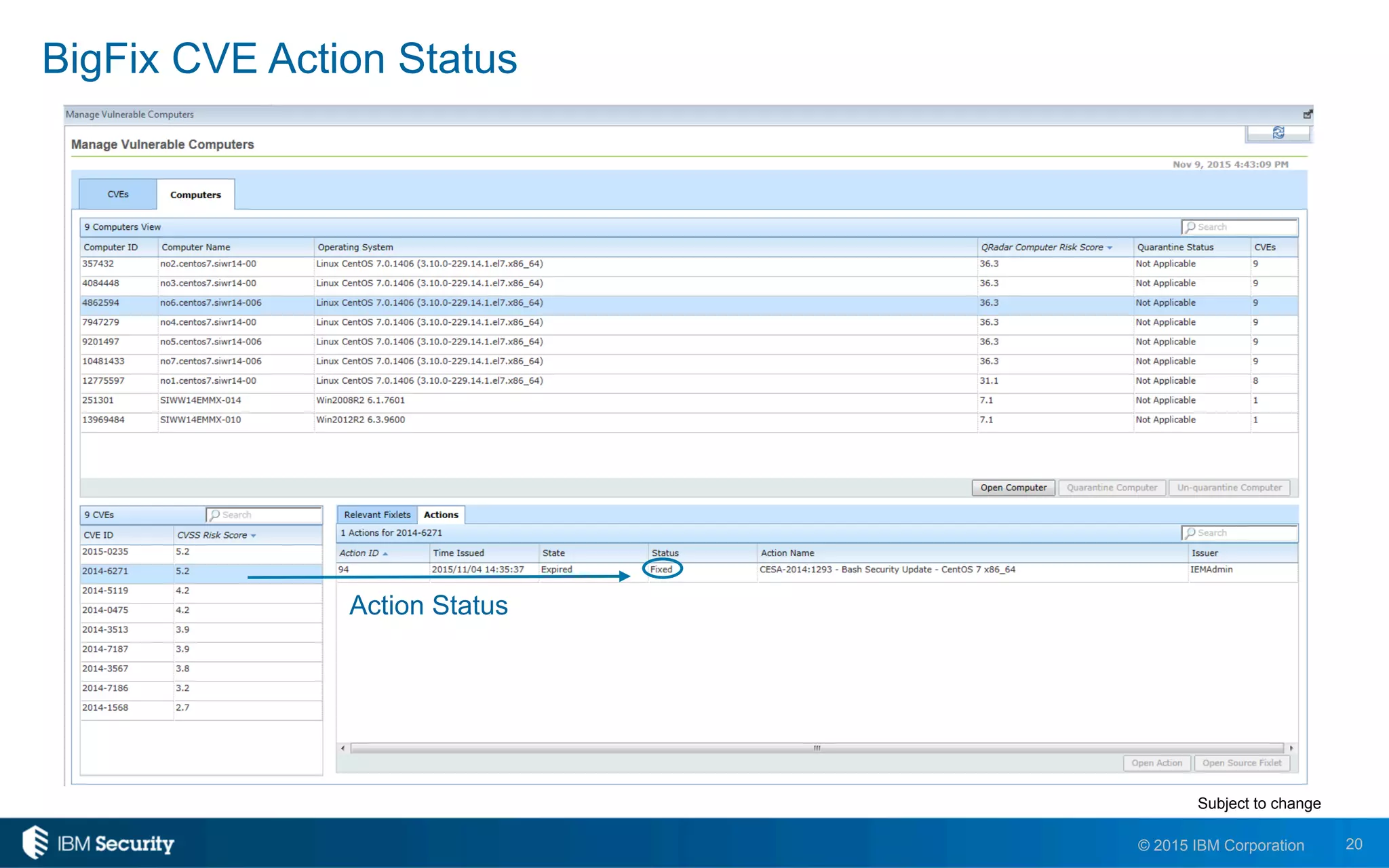
Task: Click the left arrow of Actions horizontal scrollbar
Action: 343,748
